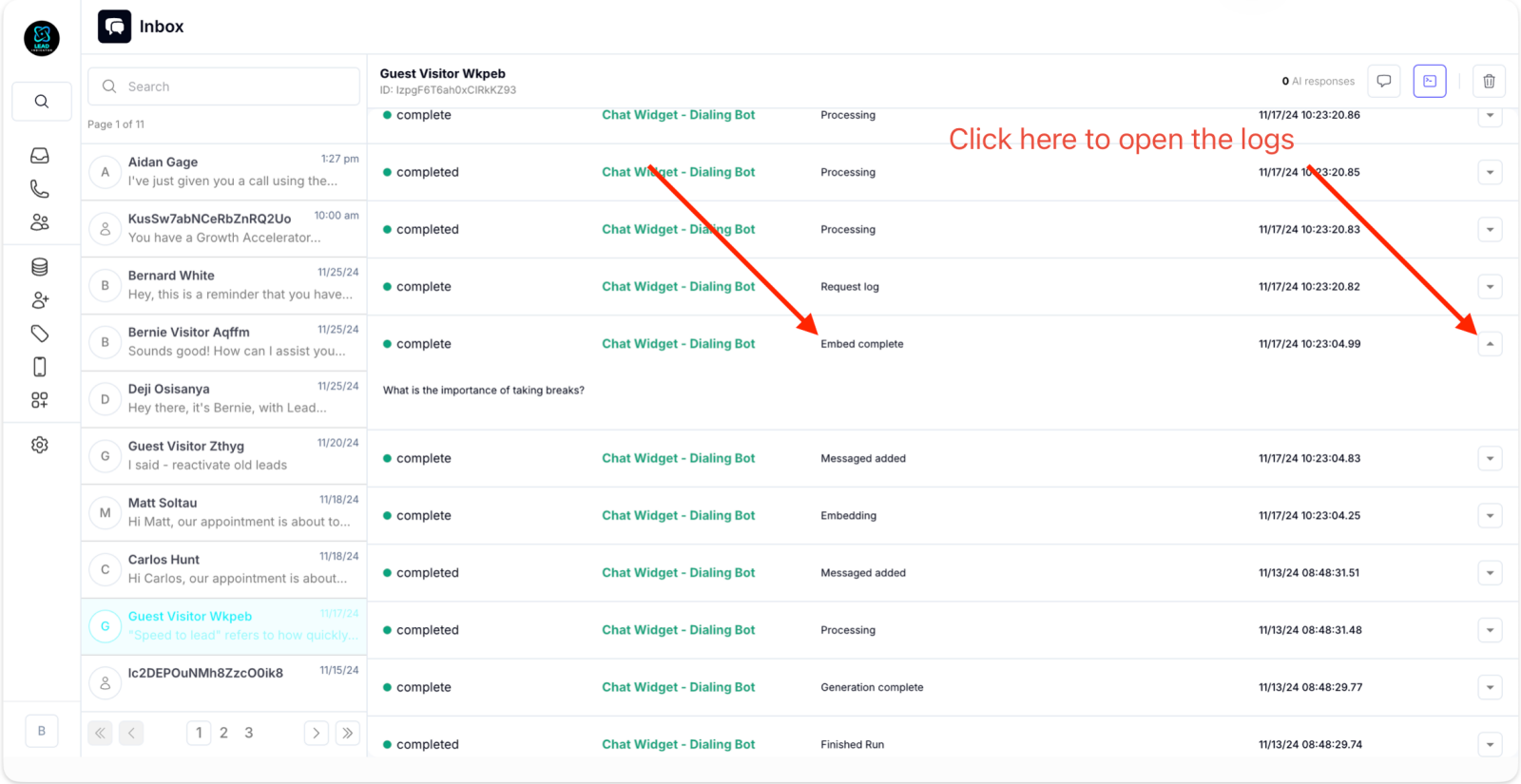Open the Aidan Gage conversation
The height and width of the screenshot is (784, 1521).
223,172
